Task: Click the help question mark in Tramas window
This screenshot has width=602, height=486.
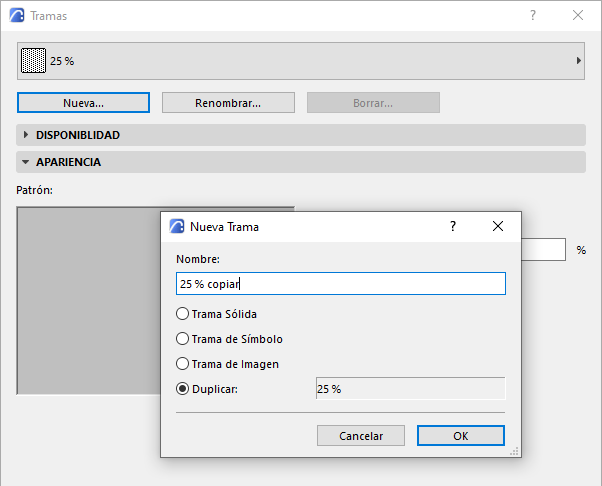Action: click(x=533, y=16)
